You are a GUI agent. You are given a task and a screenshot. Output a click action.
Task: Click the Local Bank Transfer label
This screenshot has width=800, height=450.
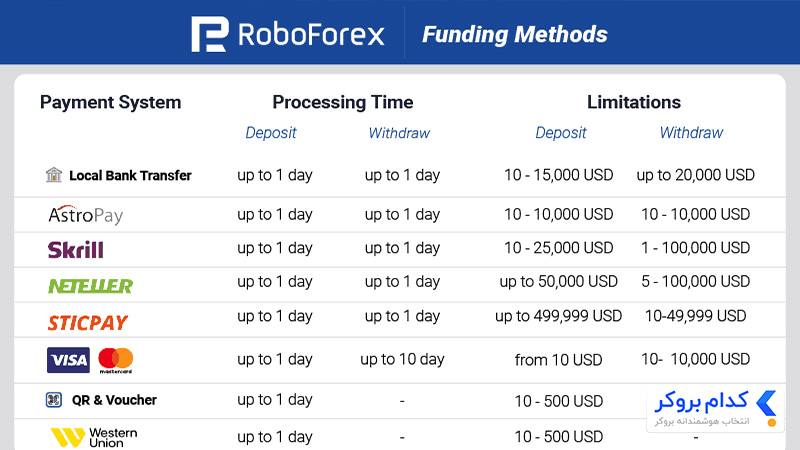tap(131, 176)
